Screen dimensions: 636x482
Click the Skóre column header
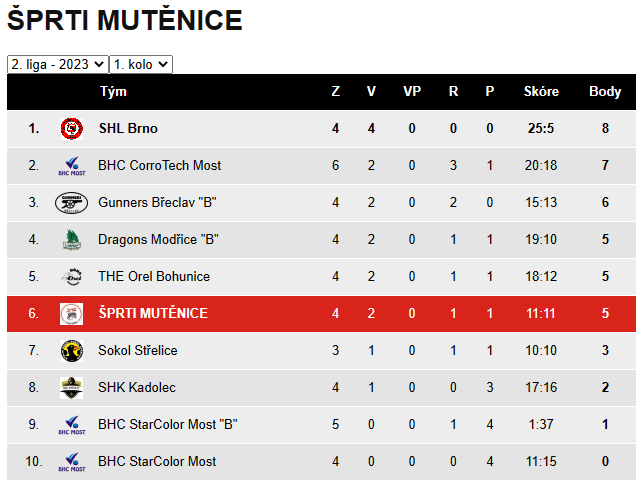click(x=541, y=91)
